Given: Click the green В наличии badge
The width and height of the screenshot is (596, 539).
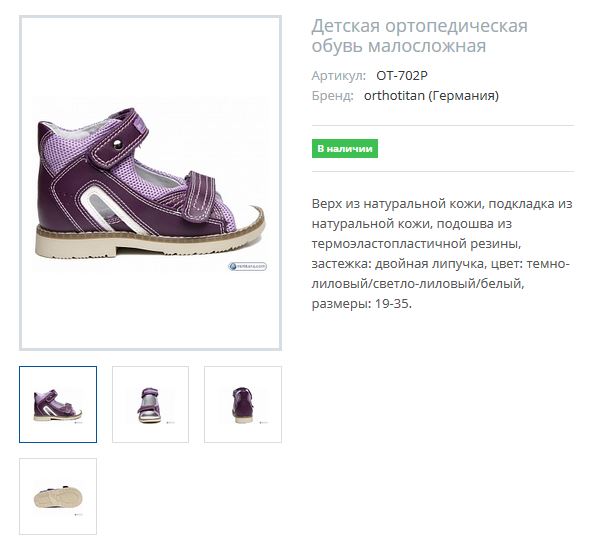Looking at the screenshot, I should [345, 149].
